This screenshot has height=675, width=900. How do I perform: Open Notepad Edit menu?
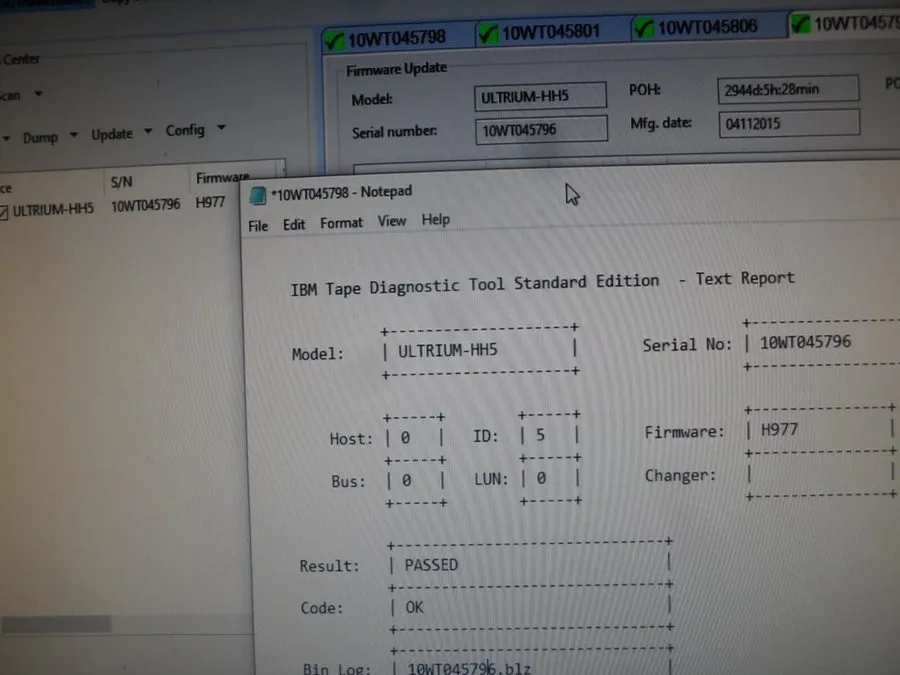pyautogui.click(x=294, y=224)
